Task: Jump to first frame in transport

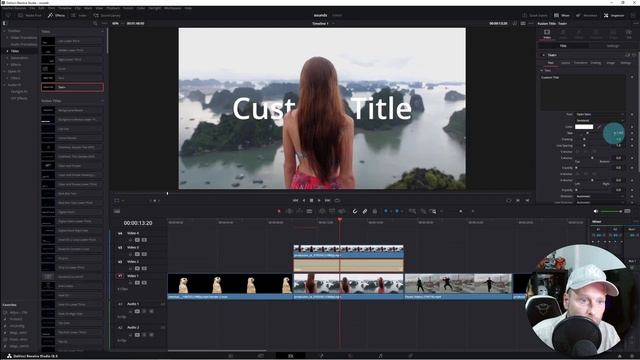Action: (295, 200)
